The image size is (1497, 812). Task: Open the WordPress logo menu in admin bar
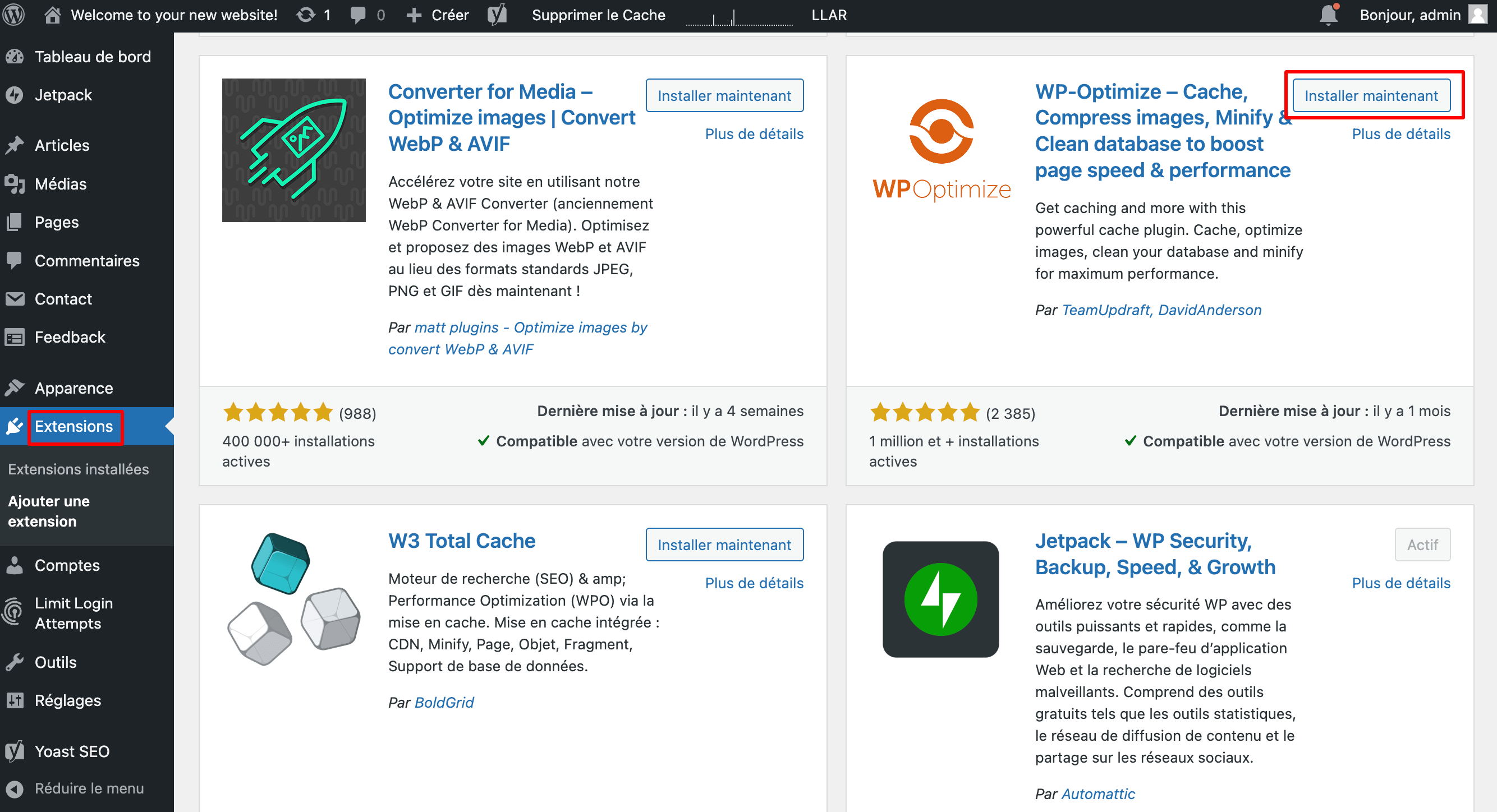[x=13, y=15]
